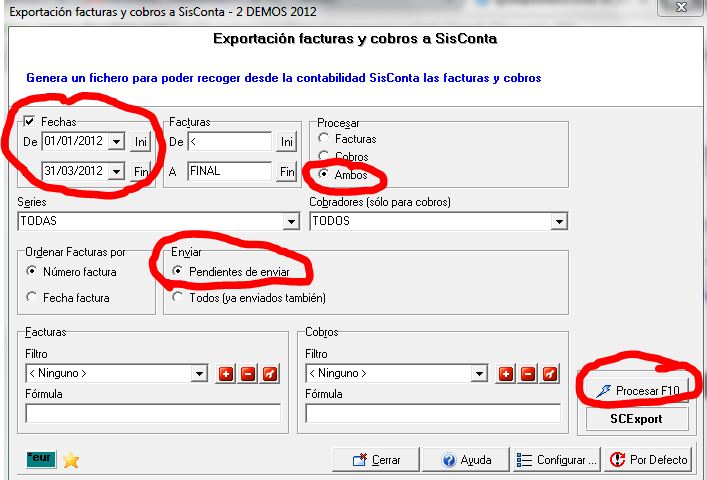
Task: Click the end date field 31/03/2012
Action: pos(75,171)
